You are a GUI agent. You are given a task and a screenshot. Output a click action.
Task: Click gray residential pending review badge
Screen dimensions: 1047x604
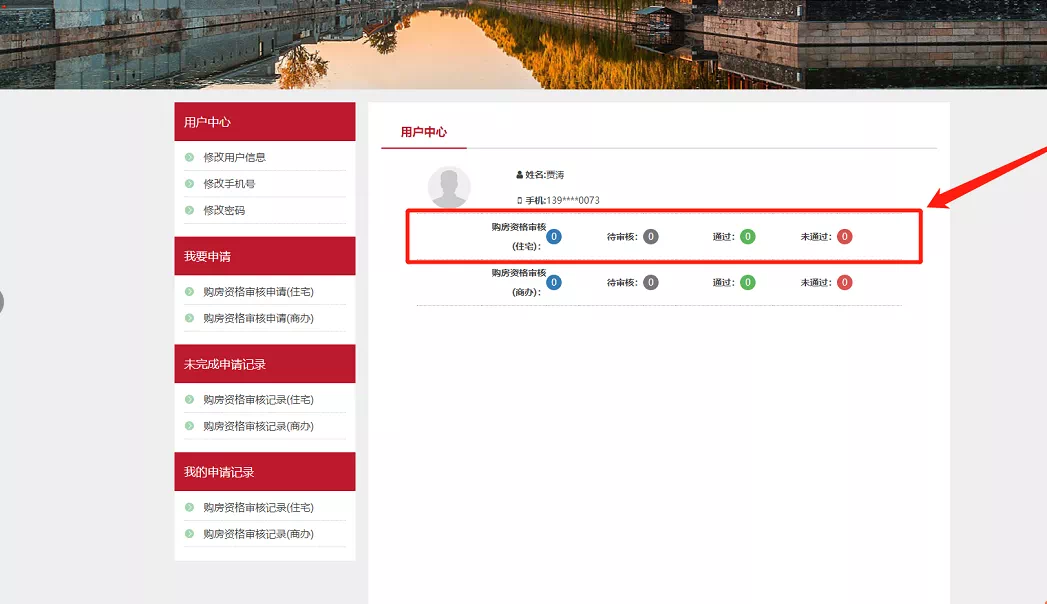point(651,237)
